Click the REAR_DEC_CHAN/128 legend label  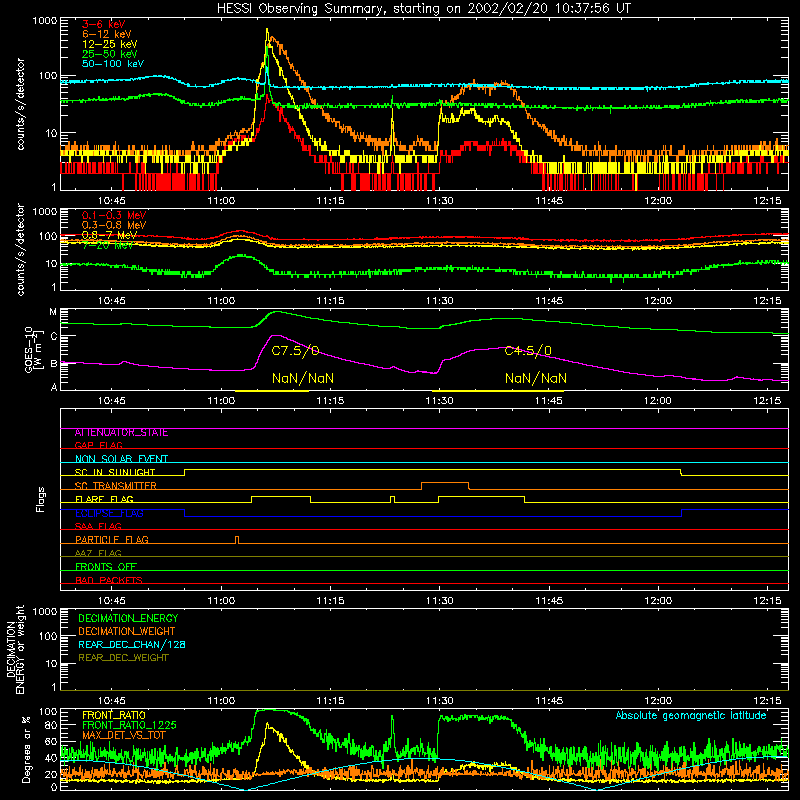[132, 645]
